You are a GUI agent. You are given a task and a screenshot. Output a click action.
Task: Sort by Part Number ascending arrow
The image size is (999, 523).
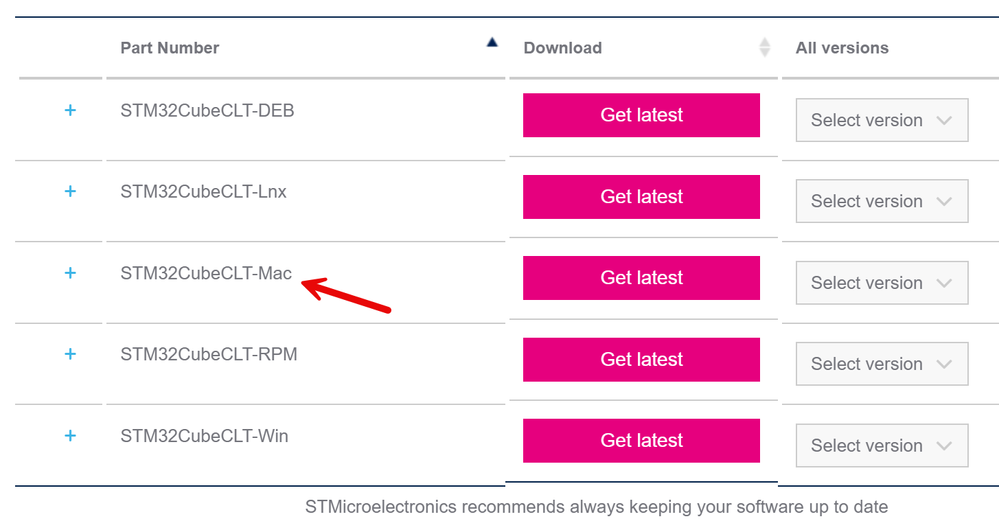492,42
